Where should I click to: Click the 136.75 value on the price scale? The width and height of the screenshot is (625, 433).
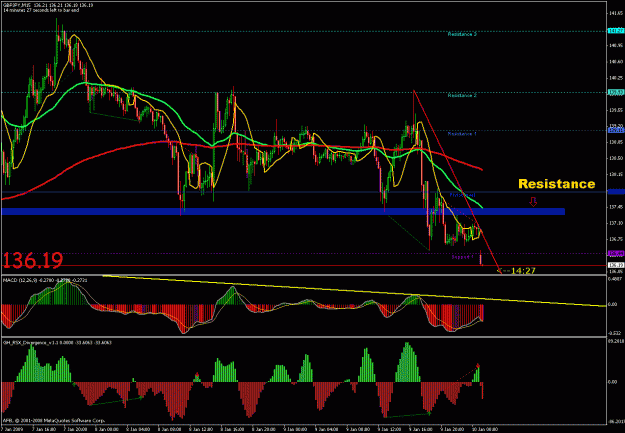(x=616, y=239)
